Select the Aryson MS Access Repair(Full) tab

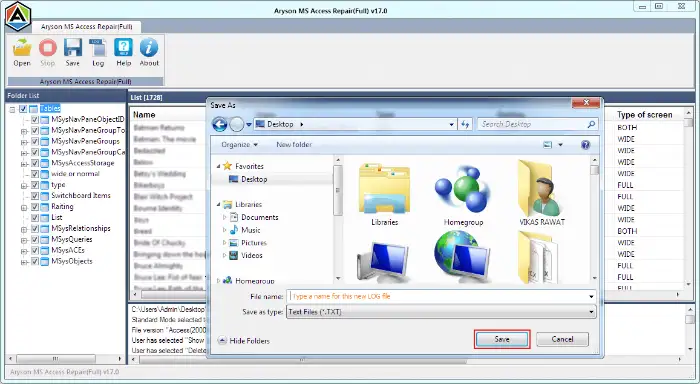point(87,27)
